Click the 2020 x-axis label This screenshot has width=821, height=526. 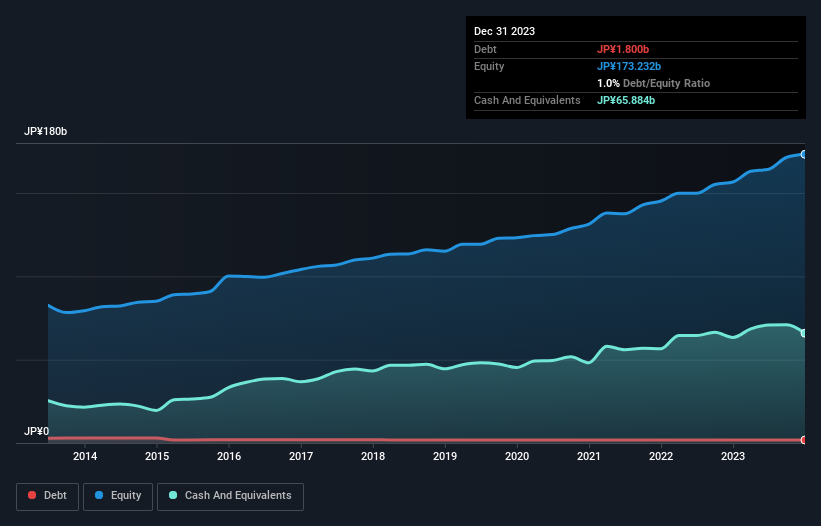coord(517,456)
